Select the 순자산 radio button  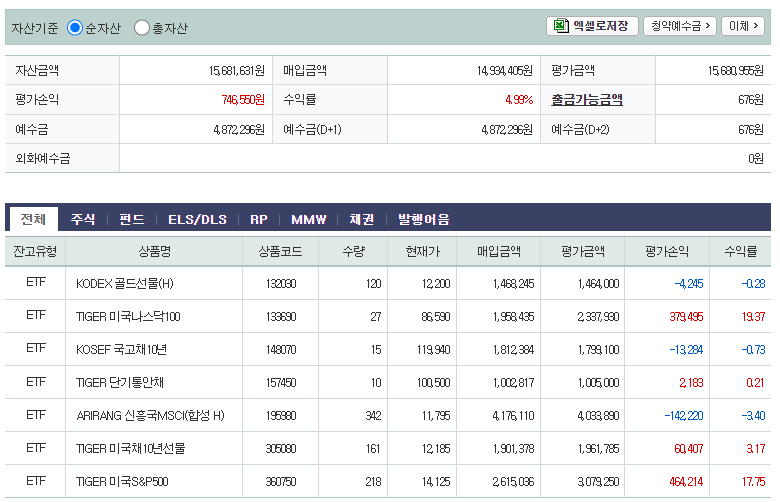coord(75,28)
